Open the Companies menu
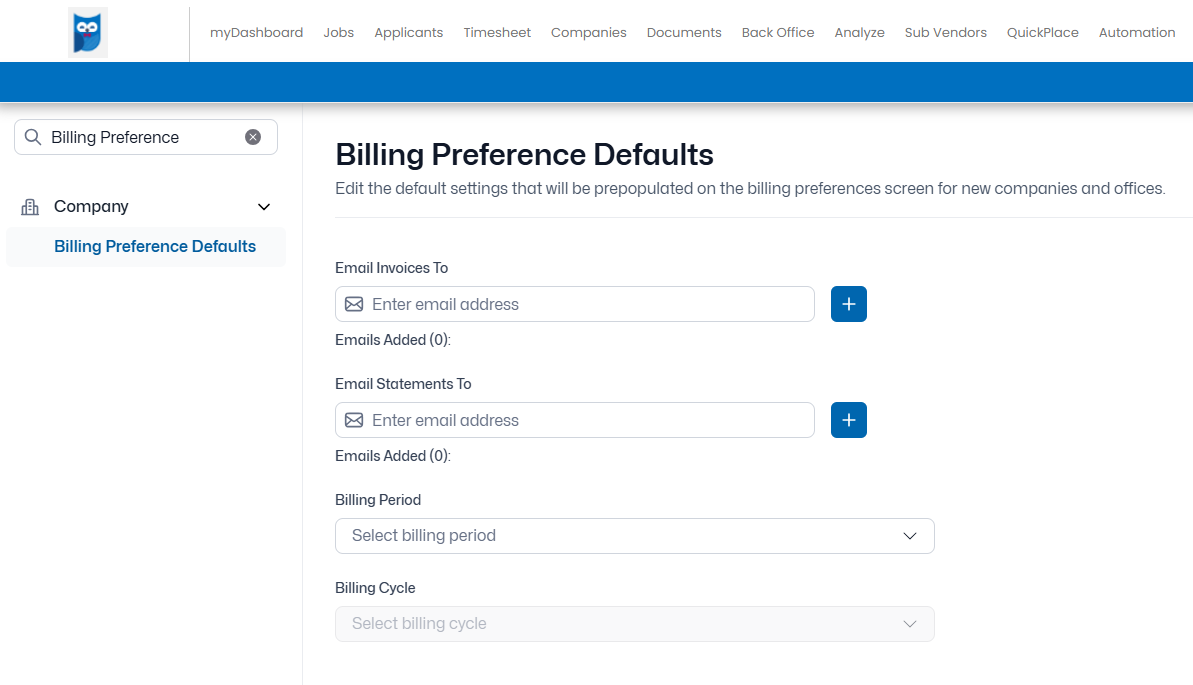1193x685 pixels. (x=589, y=33)
